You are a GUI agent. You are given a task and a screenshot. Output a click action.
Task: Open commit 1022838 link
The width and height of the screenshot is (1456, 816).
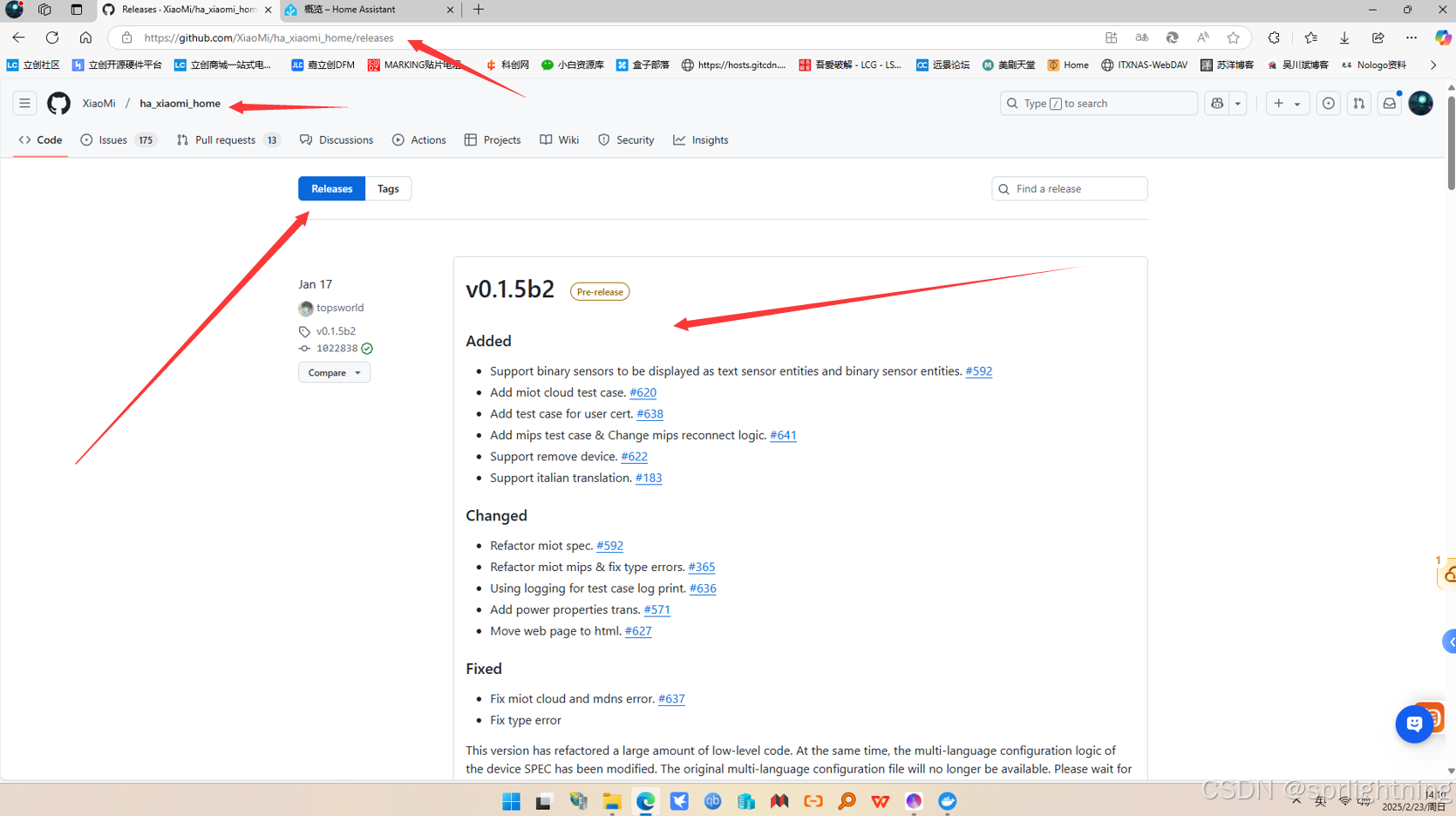(337, 348)
